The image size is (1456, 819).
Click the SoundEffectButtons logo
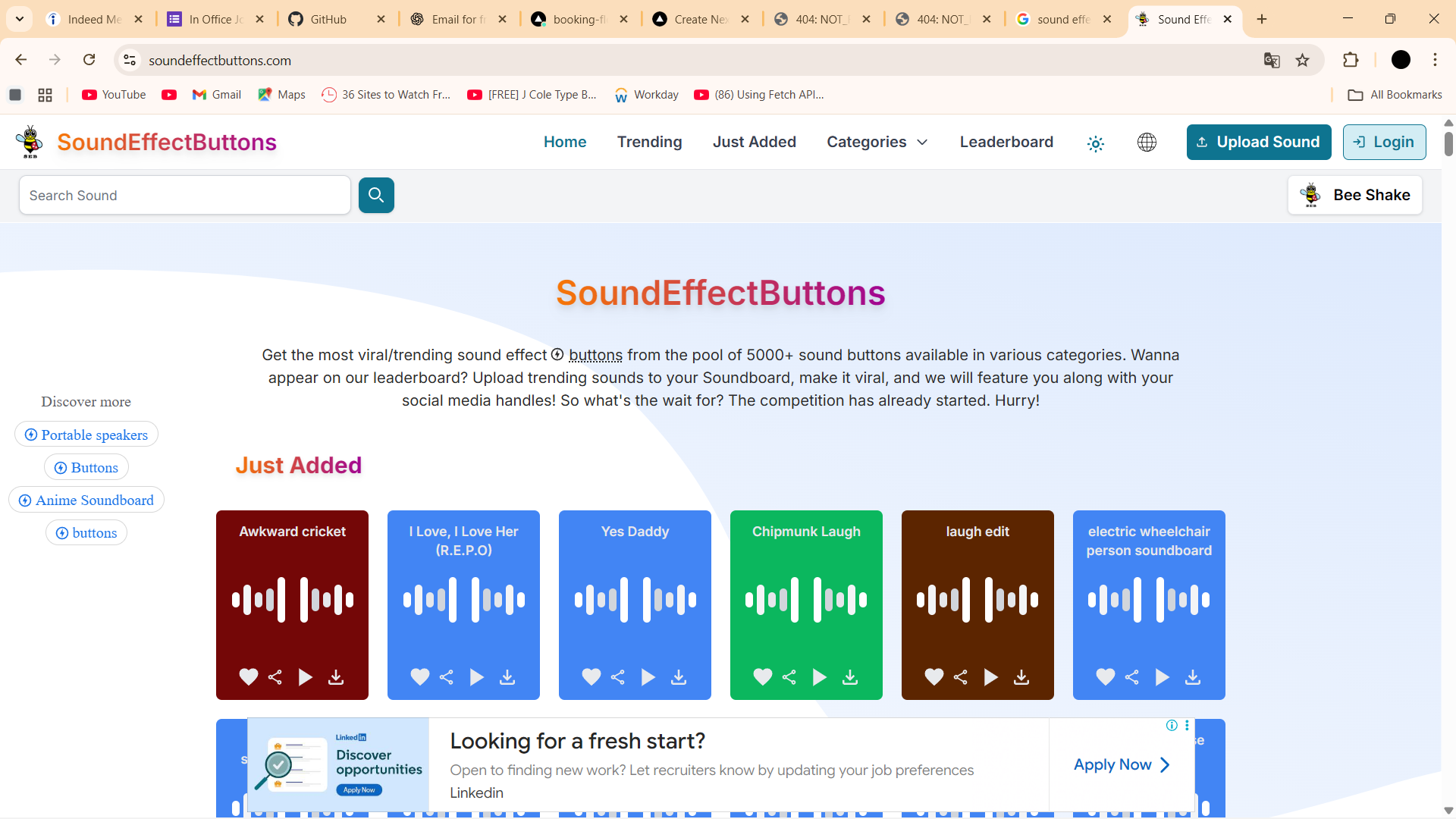(x=146, y=142)
